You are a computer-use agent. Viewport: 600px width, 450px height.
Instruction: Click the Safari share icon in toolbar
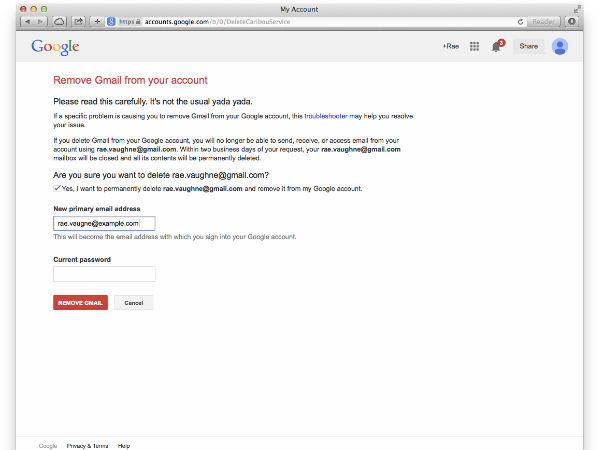pos(78,21)
